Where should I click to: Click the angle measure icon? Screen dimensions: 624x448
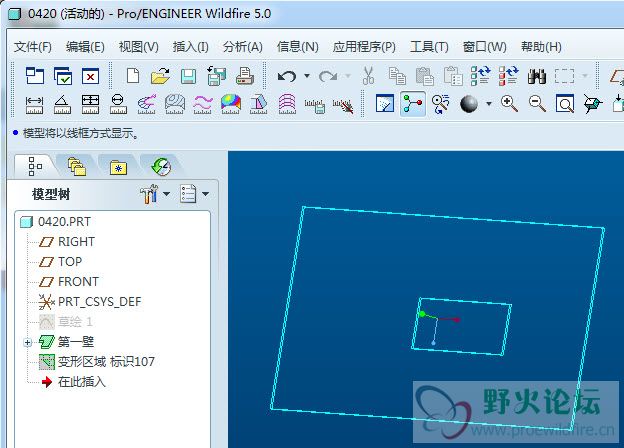click(x=62, y=105)
